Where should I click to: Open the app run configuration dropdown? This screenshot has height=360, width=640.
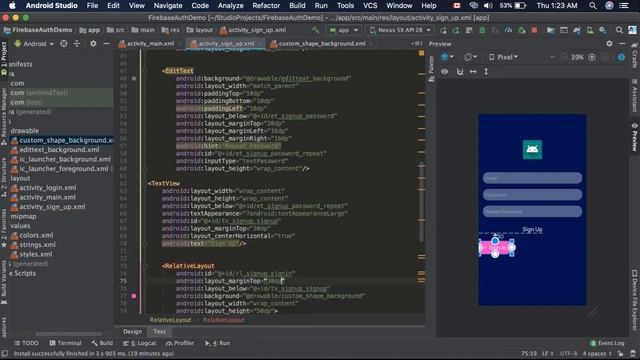(343, 30)
